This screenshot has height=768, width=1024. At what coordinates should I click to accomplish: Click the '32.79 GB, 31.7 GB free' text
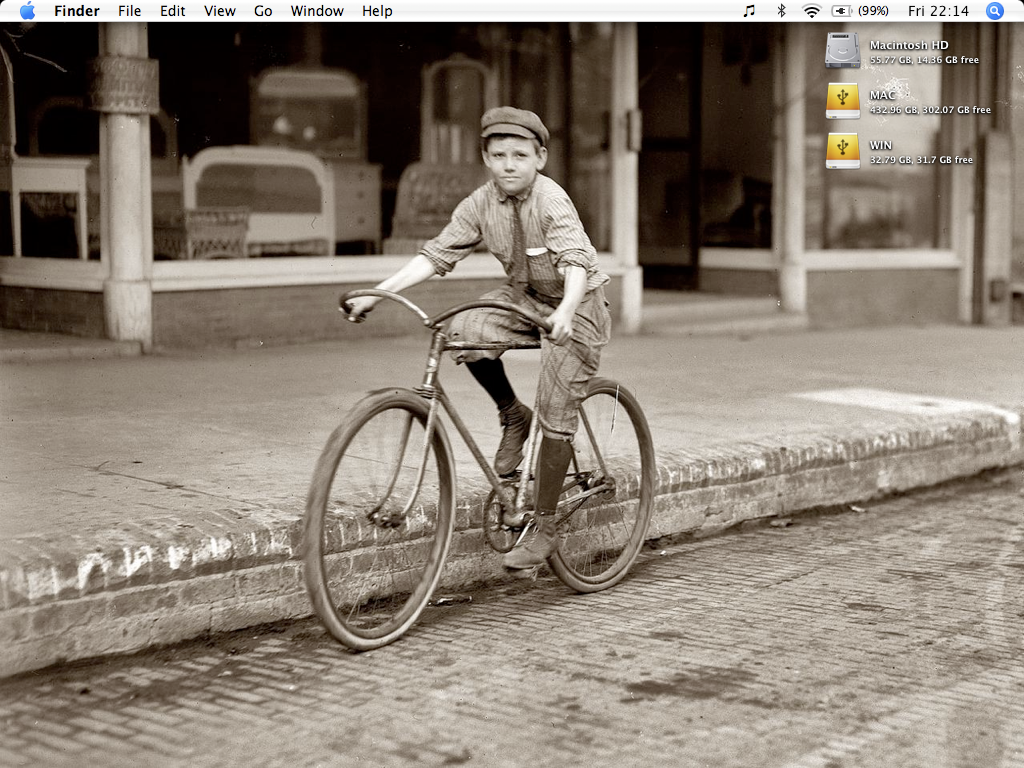(x=921, y=160)
